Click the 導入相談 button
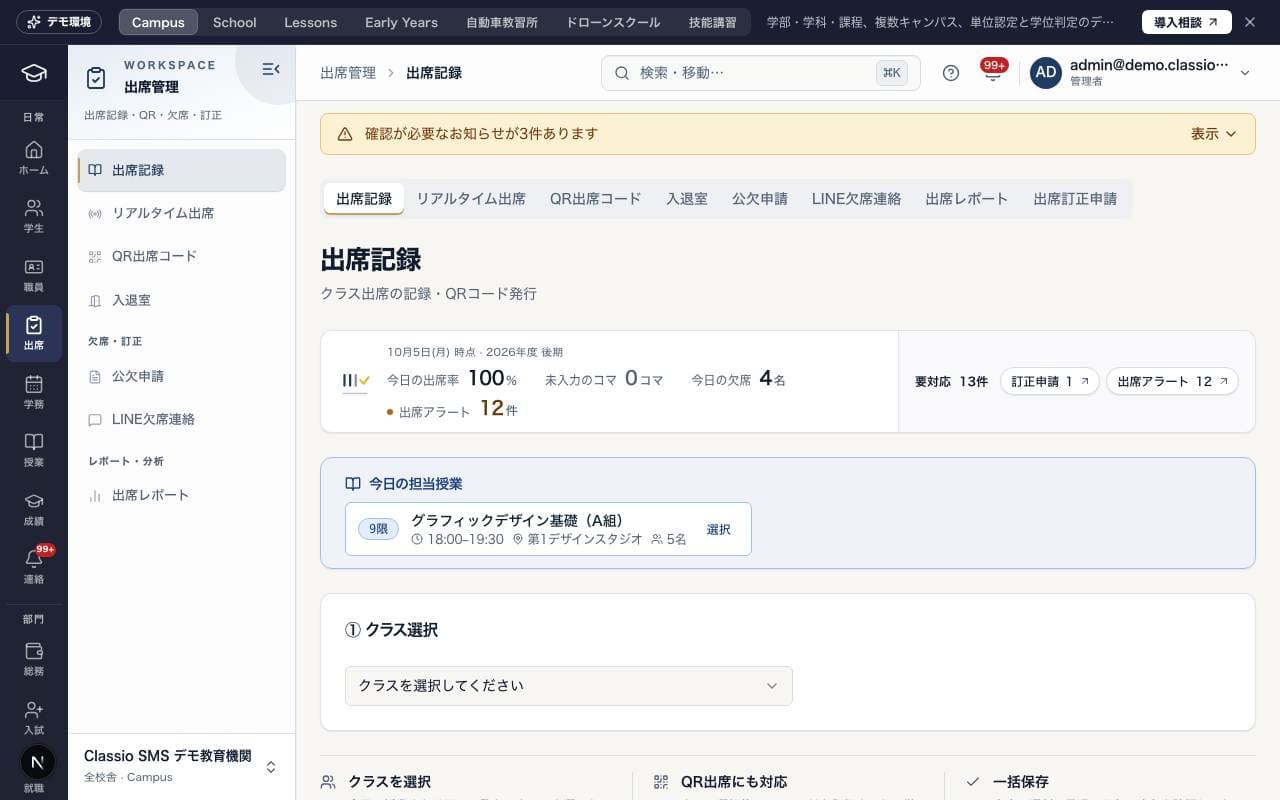The height and width of the screenshot is (800, 1280). [1187, 22]
